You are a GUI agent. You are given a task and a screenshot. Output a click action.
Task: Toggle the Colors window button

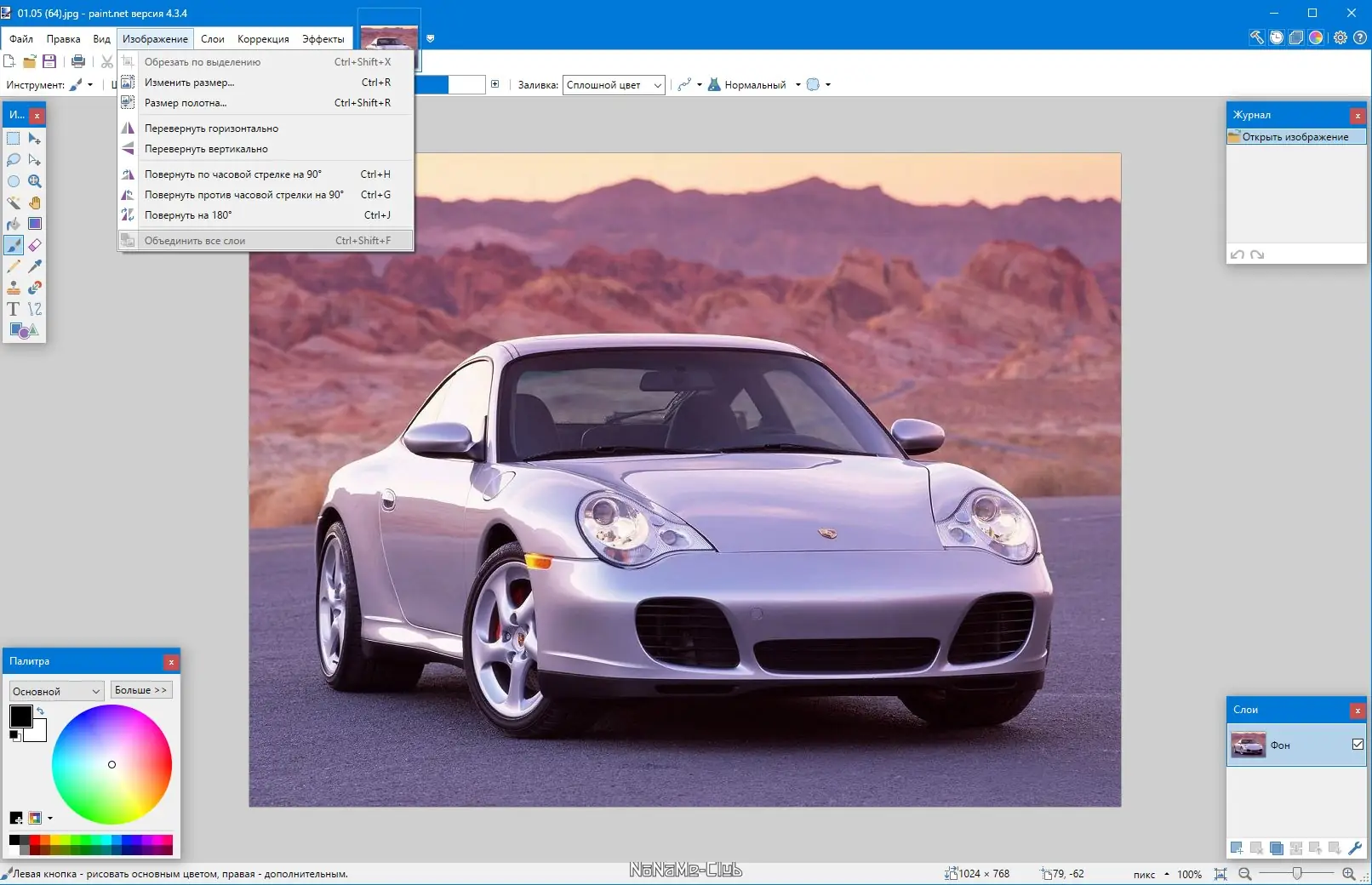(x=1316, y=37)
